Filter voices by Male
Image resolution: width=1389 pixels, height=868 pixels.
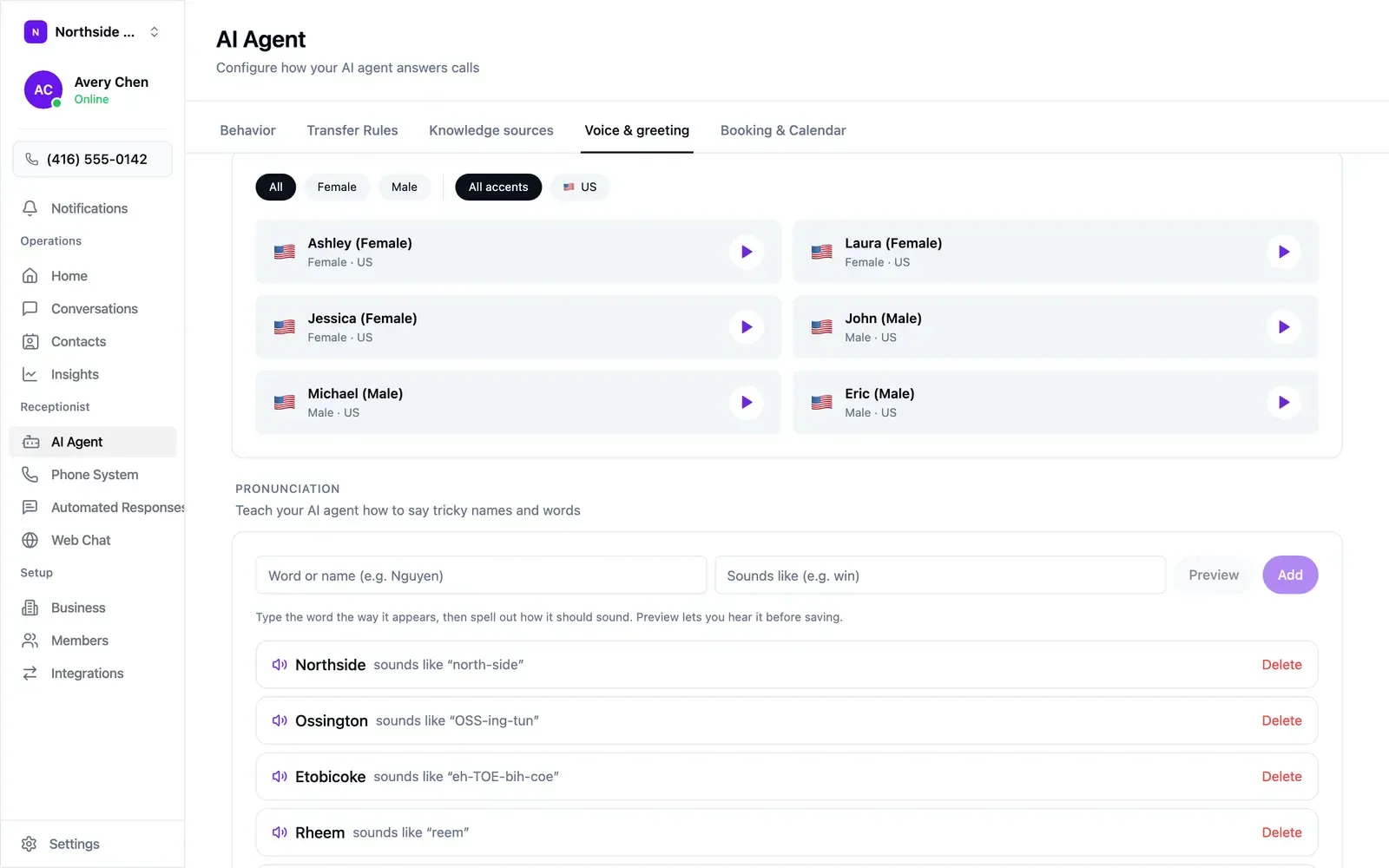[x=405, y=187]
